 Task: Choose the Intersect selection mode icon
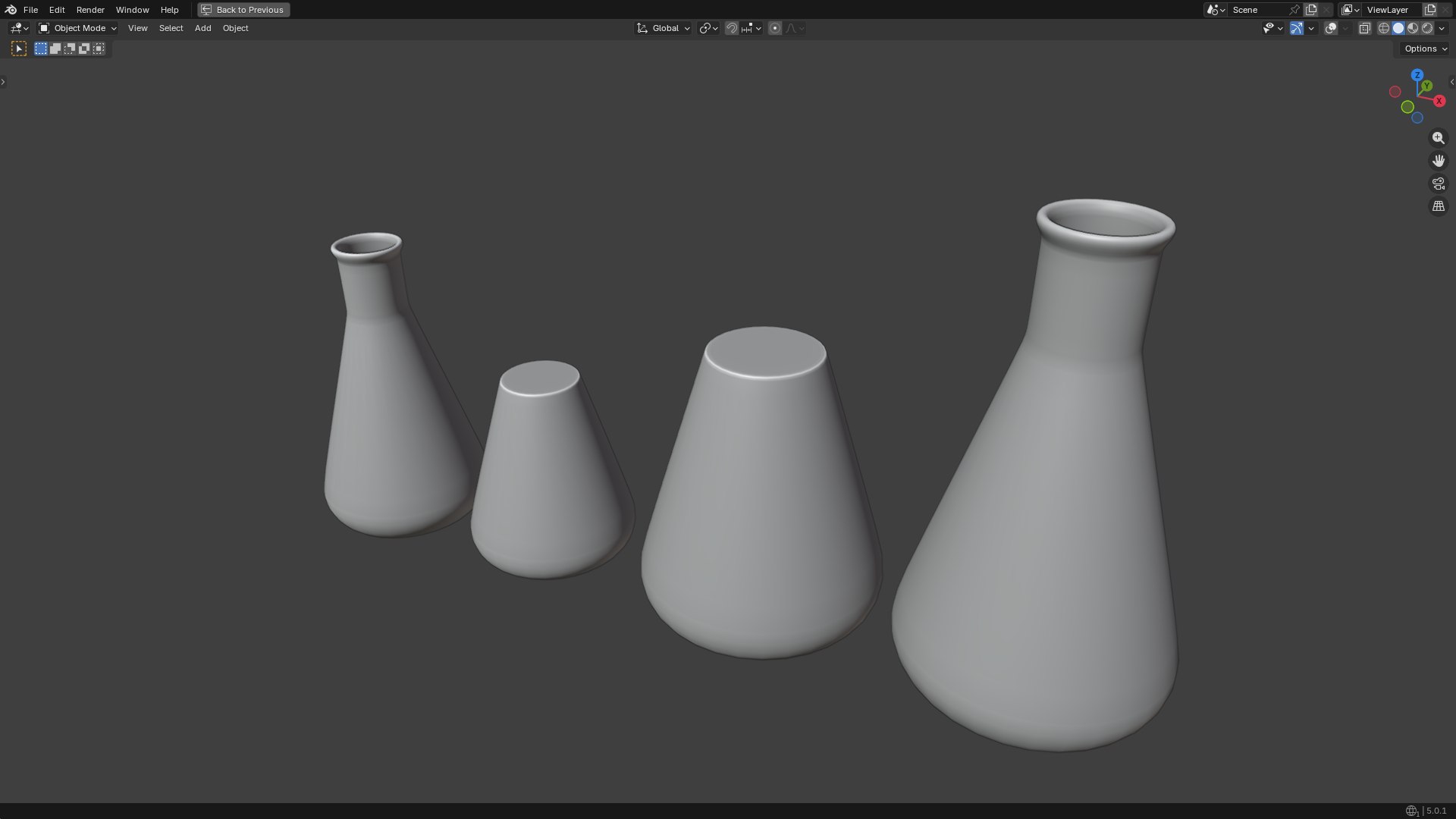99,49
